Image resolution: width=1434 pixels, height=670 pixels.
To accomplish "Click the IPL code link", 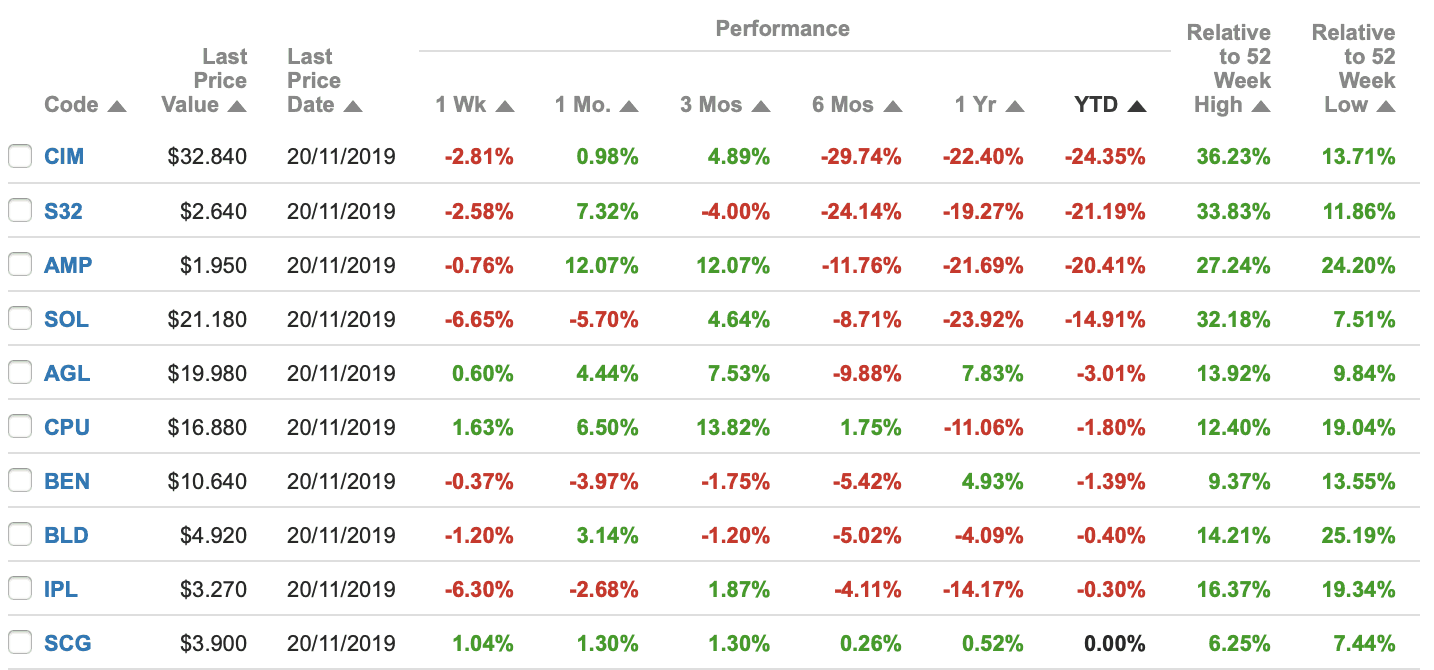I will tap(61, 589).
